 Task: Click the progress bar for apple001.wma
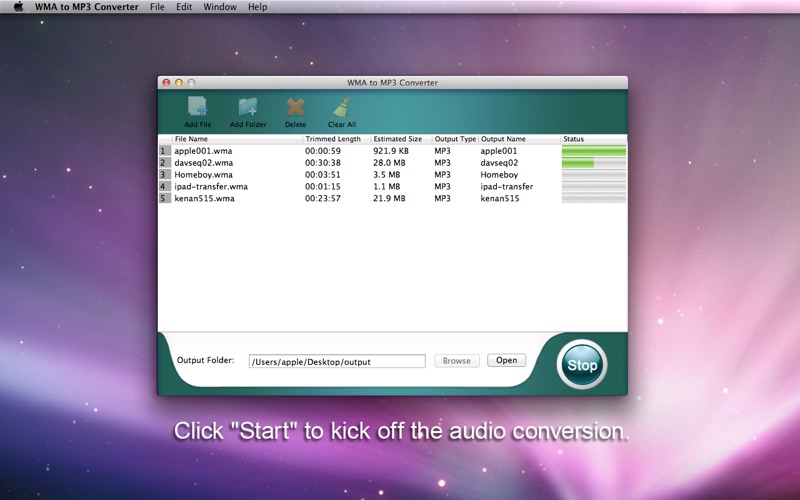pos(594,151)
